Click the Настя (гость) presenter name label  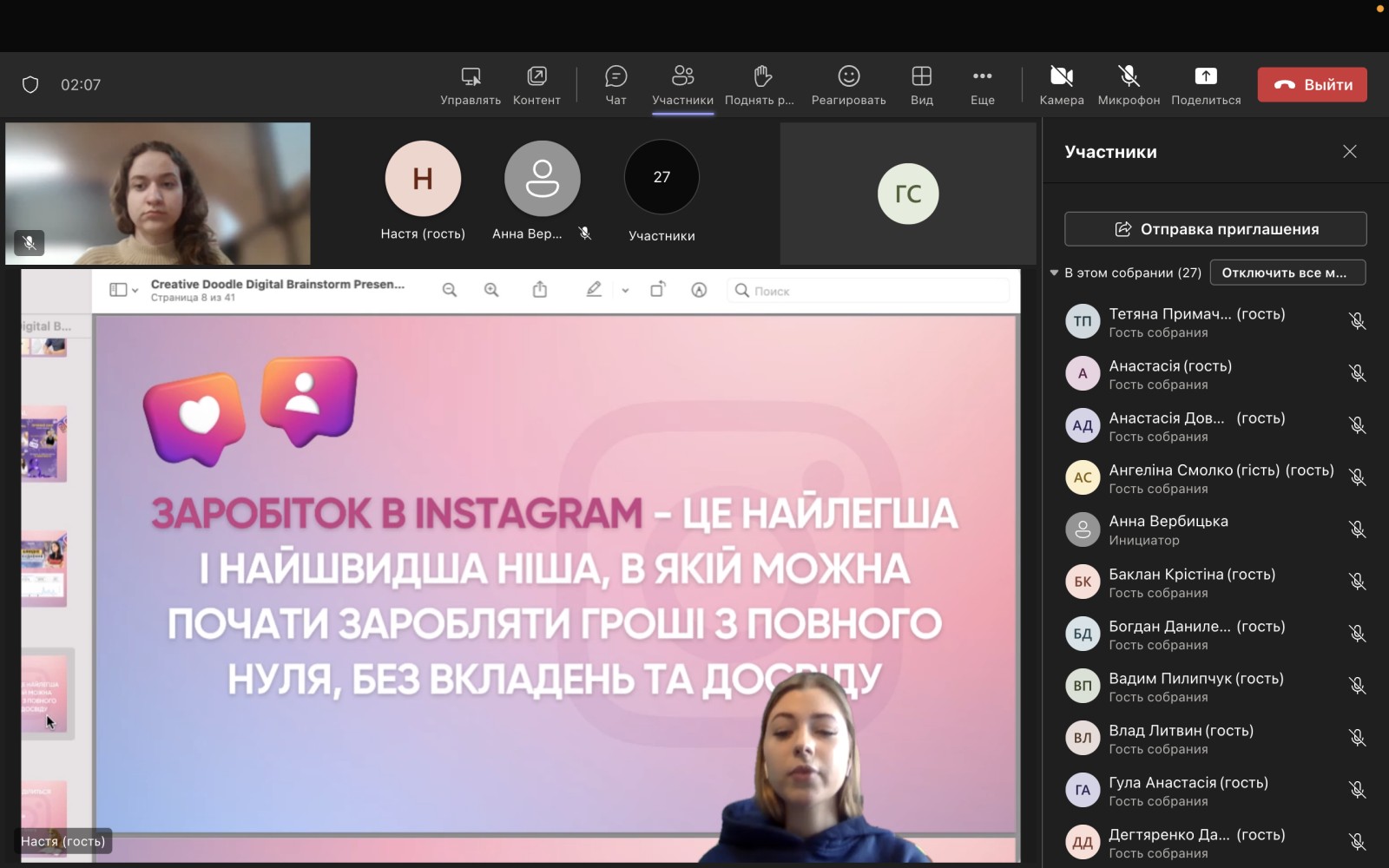click(x=63, y=841)
